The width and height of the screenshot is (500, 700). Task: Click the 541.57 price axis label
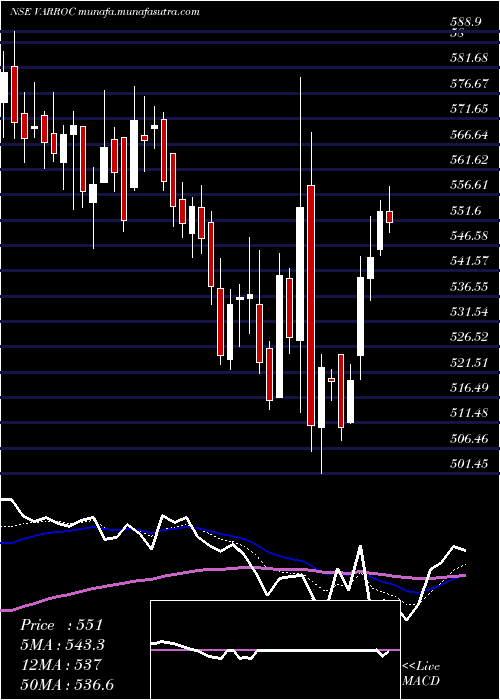(x=469, y=261)
